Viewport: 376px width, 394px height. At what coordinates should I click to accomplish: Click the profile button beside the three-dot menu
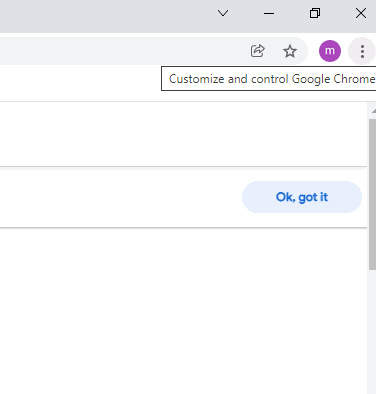[330, 51]
